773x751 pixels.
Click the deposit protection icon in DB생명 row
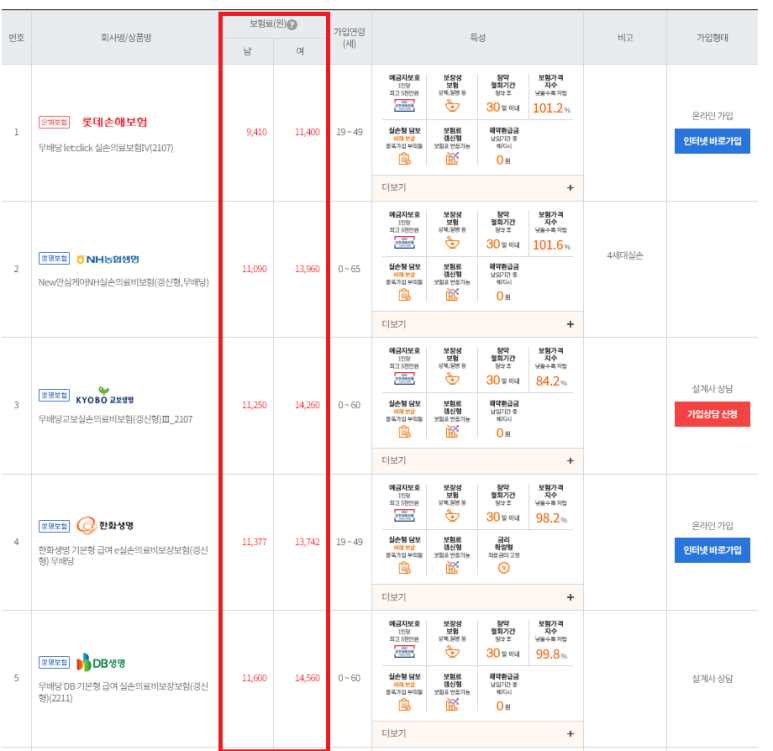pos(404,651)
